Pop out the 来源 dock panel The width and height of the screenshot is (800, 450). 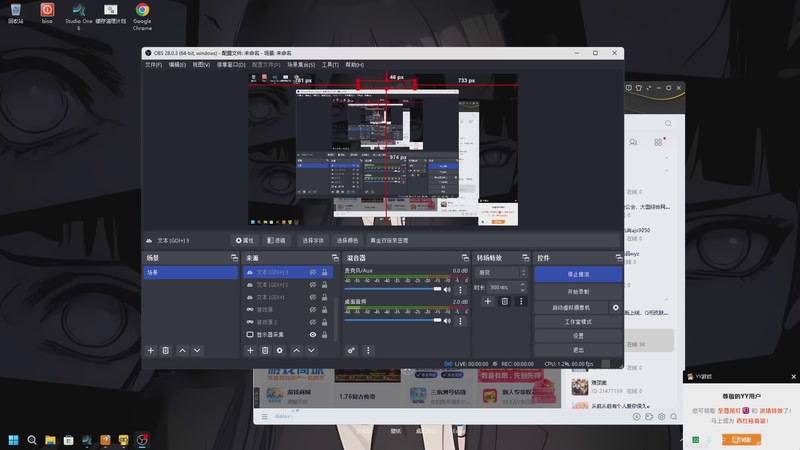335,258
